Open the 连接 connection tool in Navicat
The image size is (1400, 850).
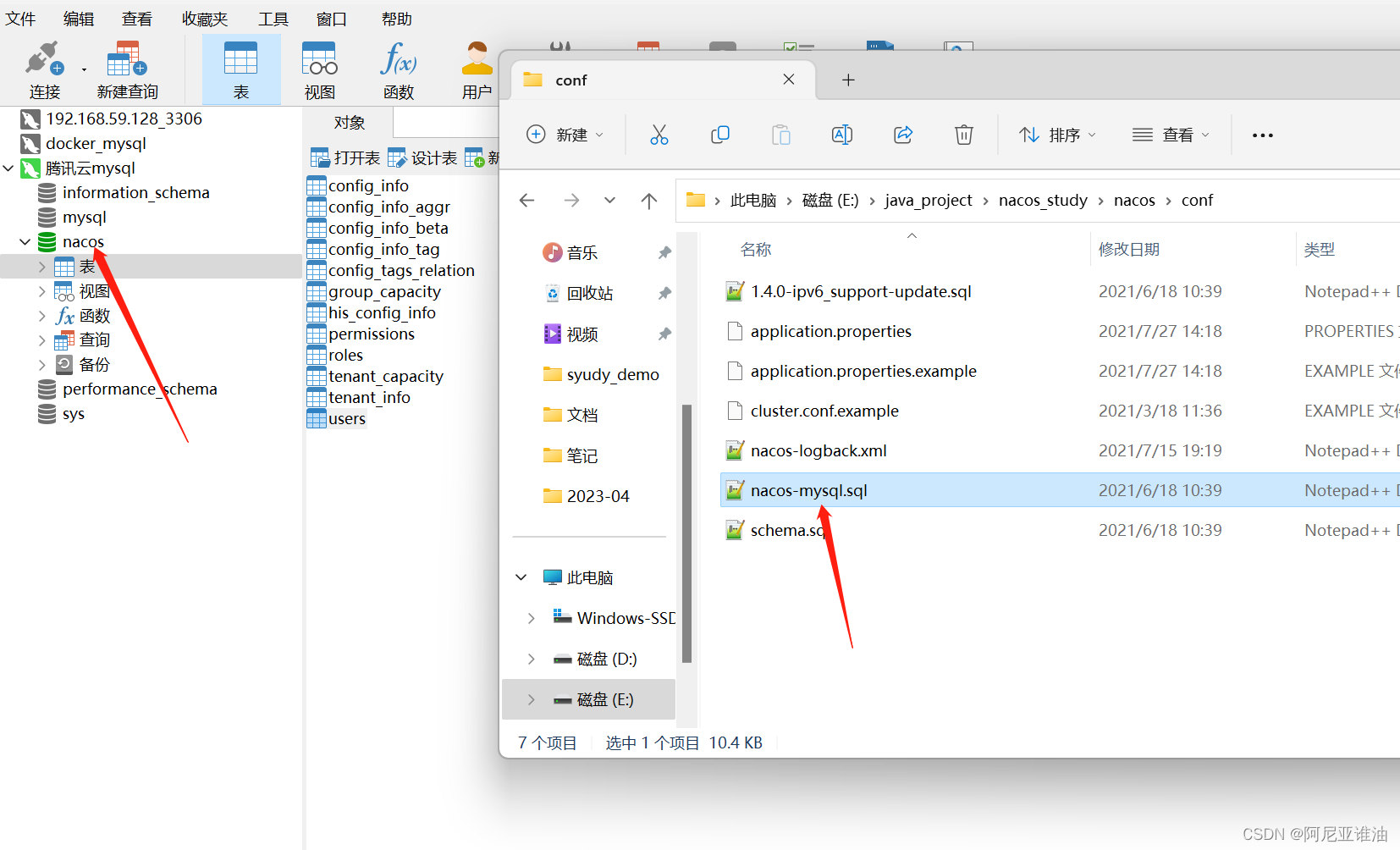tap(44, 69)
